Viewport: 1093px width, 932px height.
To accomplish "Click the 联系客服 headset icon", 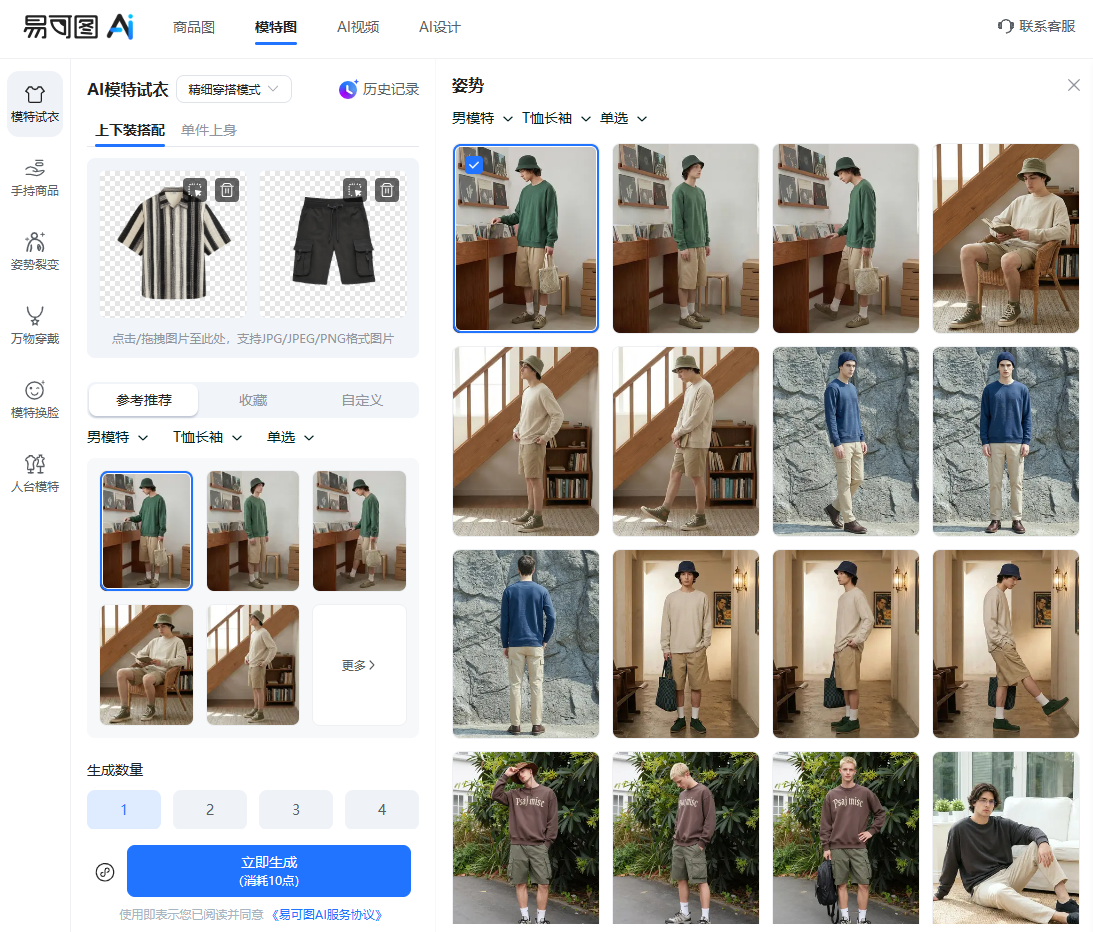I will 1005,26.
